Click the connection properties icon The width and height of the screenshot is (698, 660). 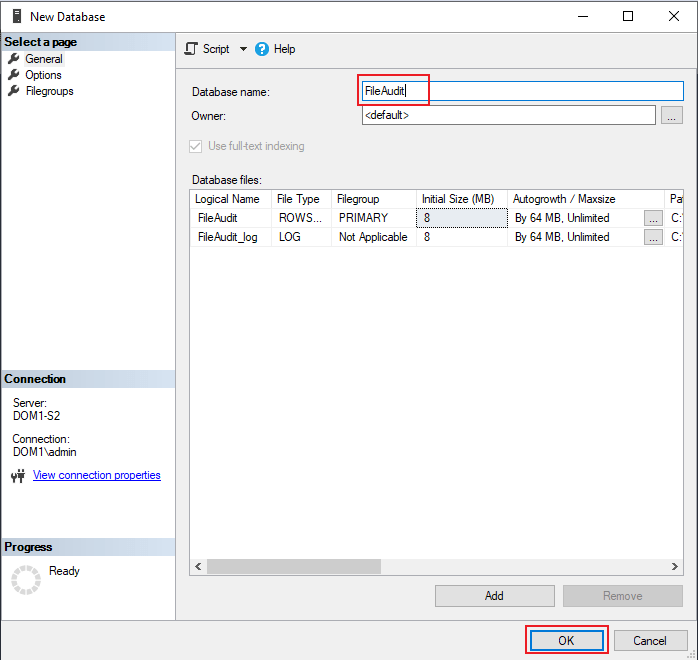click(x=18, y=476)
